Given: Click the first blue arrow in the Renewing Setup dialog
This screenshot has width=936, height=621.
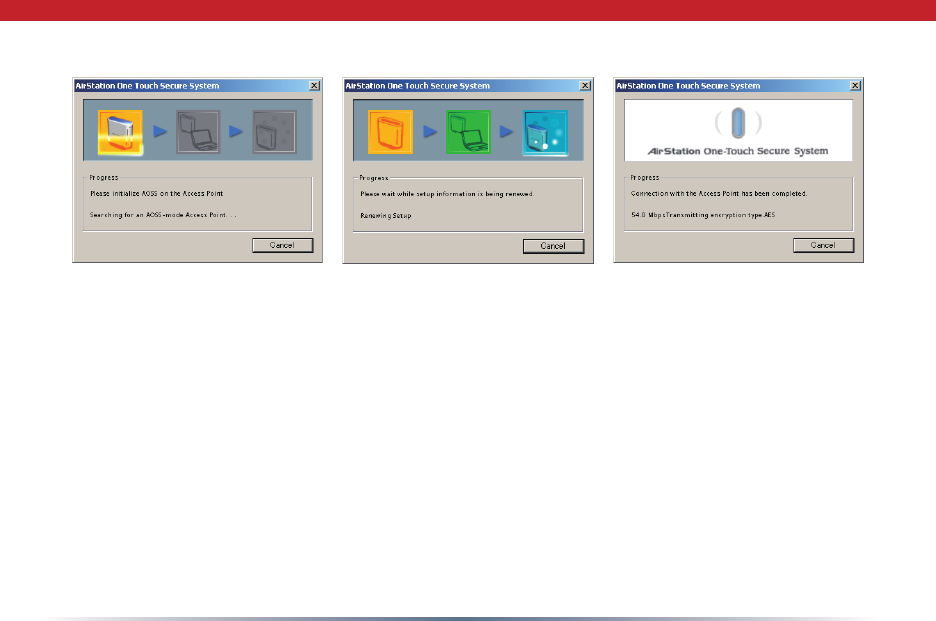Looking at the screenshot, I should (430, 131).
